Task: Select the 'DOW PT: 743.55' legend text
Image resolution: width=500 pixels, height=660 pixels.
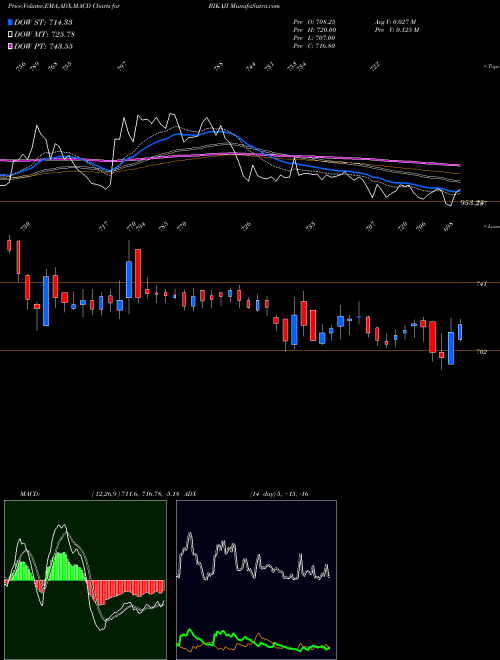Action: coord(43,46)
